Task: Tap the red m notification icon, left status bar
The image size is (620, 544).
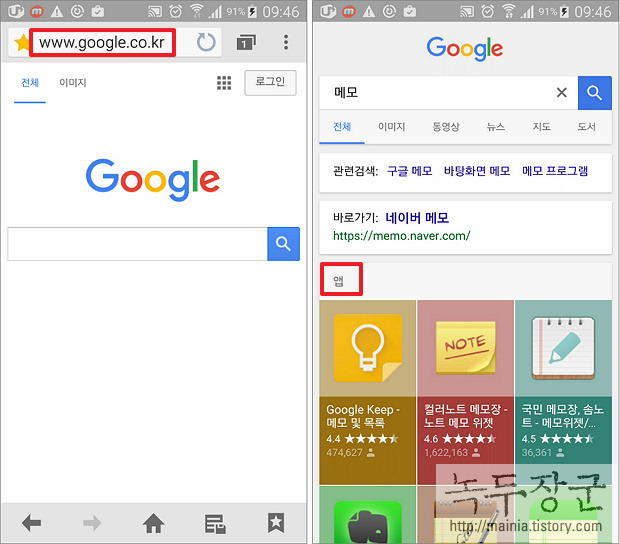Action: (37, 12)
